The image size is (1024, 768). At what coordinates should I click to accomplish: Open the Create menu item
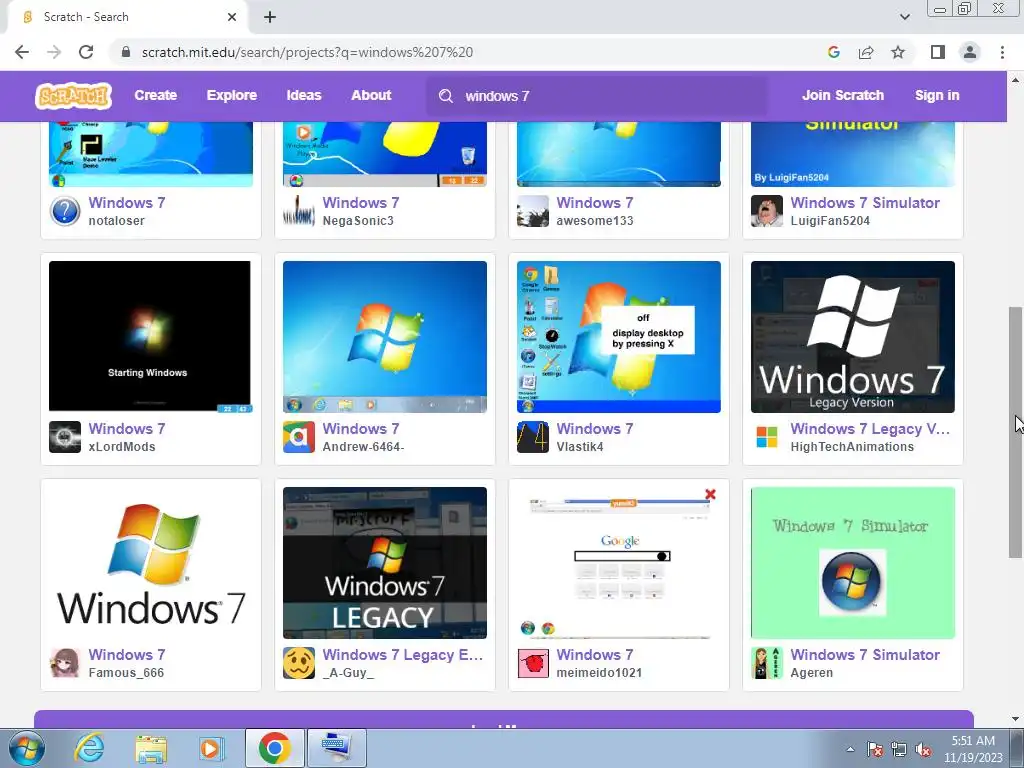(155, 95)
